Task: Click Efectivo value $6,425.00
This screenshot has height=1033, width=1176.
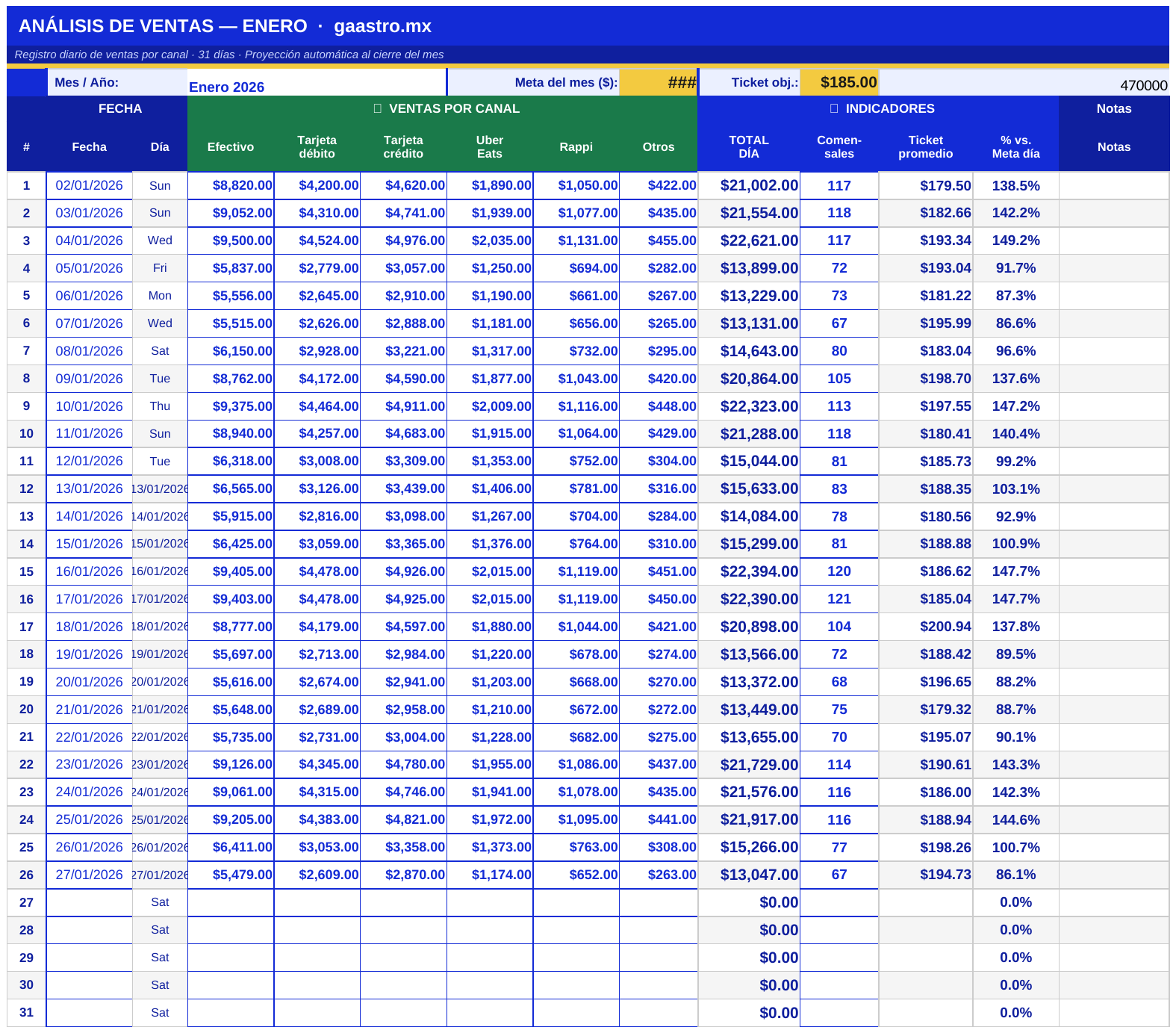Action: (231, 544)
